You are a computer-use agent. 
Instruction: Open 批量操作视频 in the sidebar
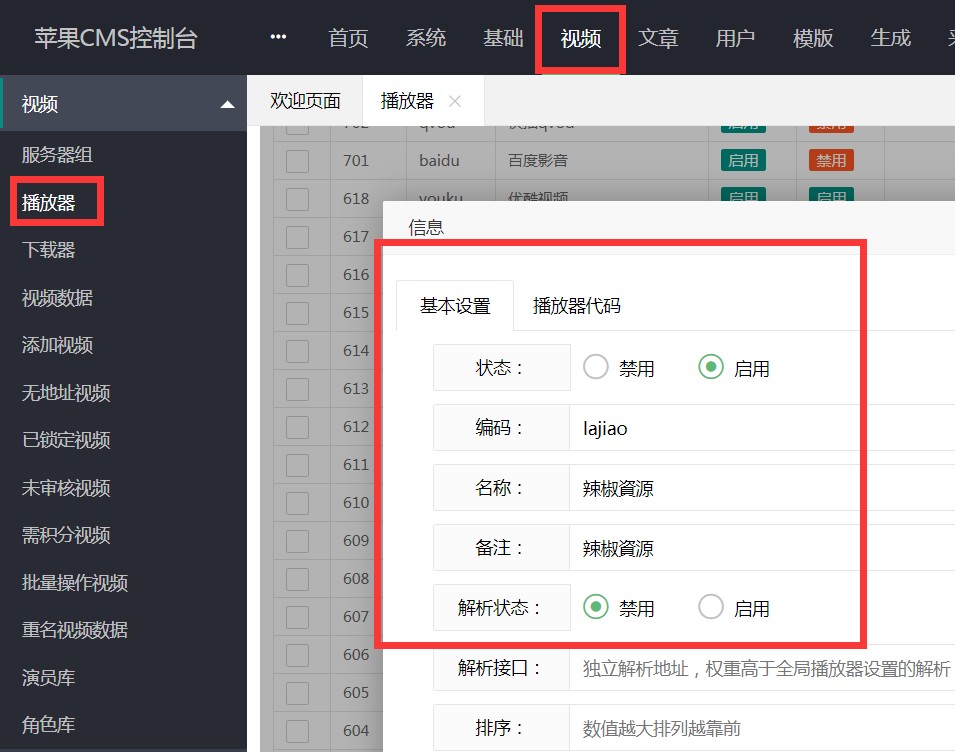tap(75, 583)
